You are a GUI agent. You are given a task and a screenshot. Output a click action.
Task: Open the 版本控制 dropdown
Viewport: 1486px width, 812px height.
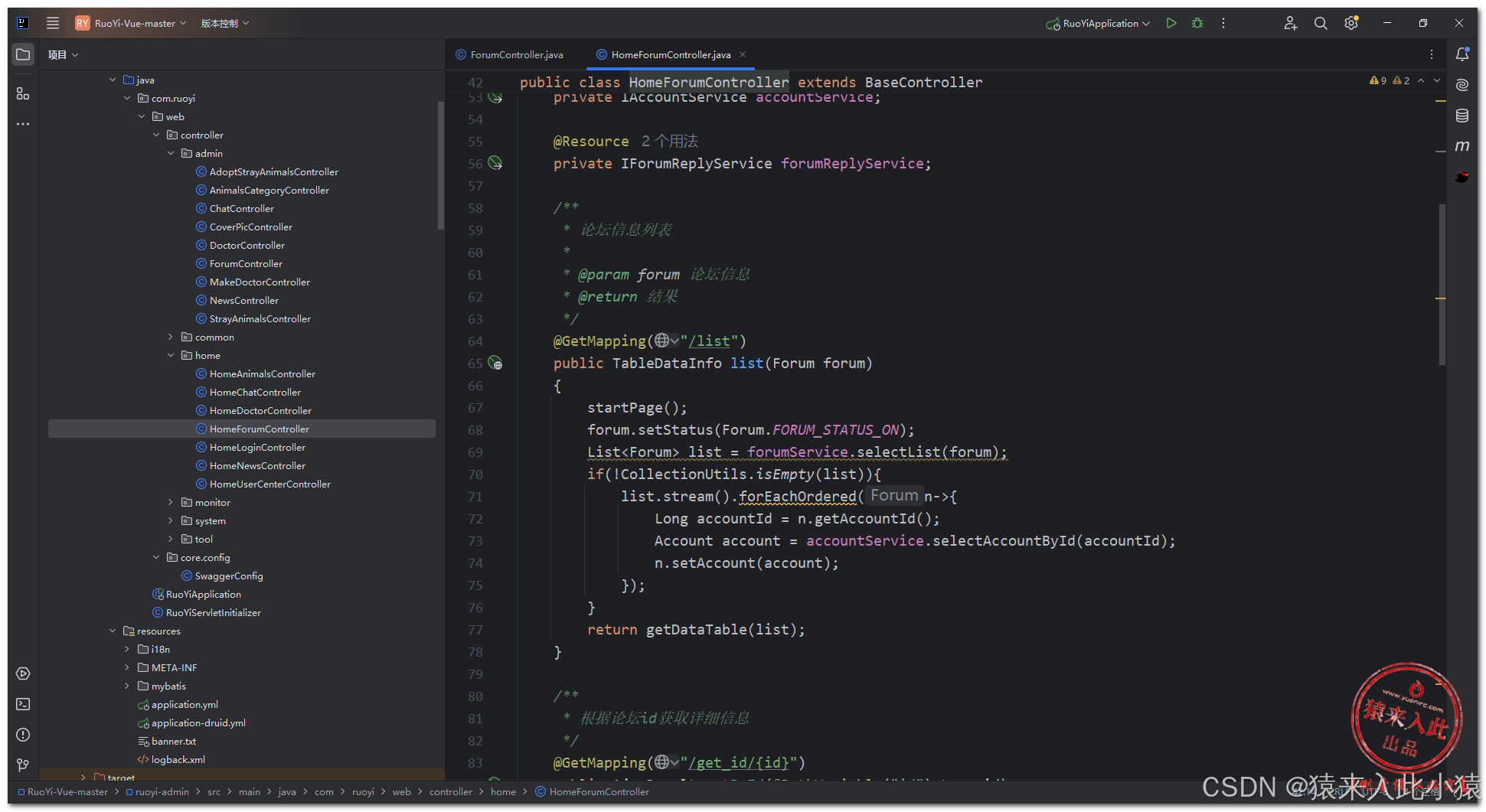point(225,23)
